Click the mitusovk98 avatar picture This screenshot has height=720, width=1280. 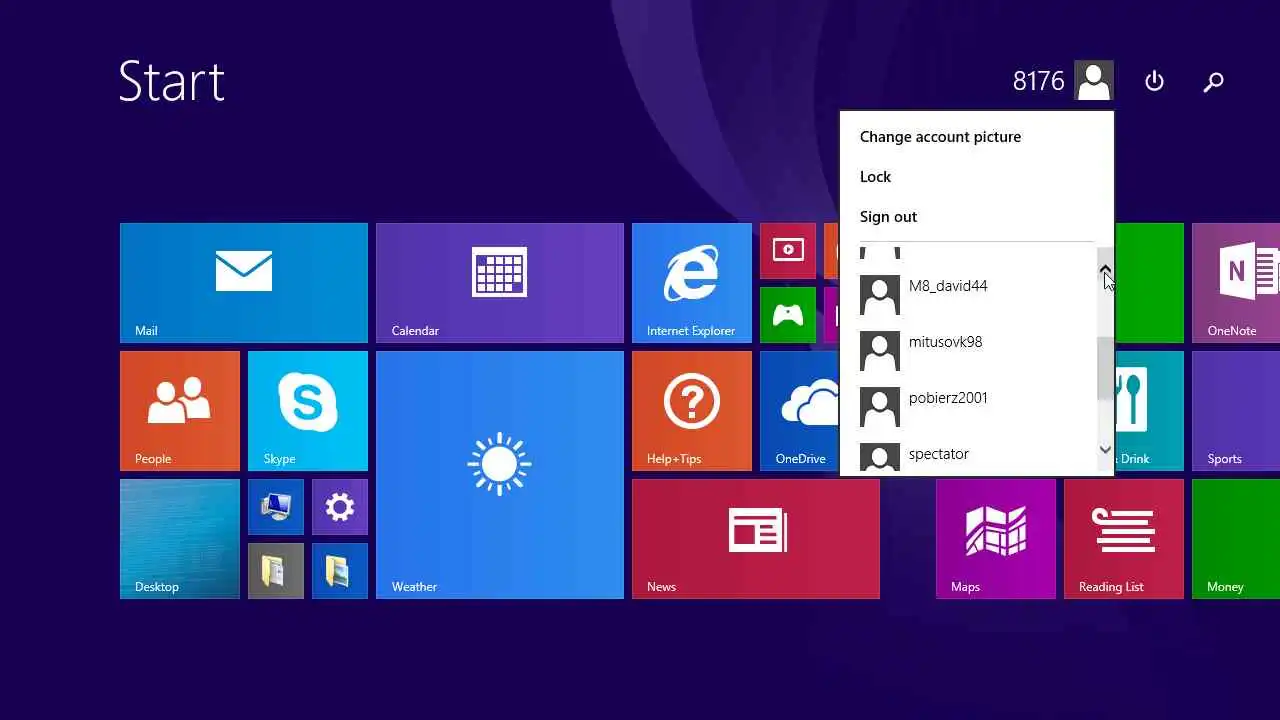880,351
